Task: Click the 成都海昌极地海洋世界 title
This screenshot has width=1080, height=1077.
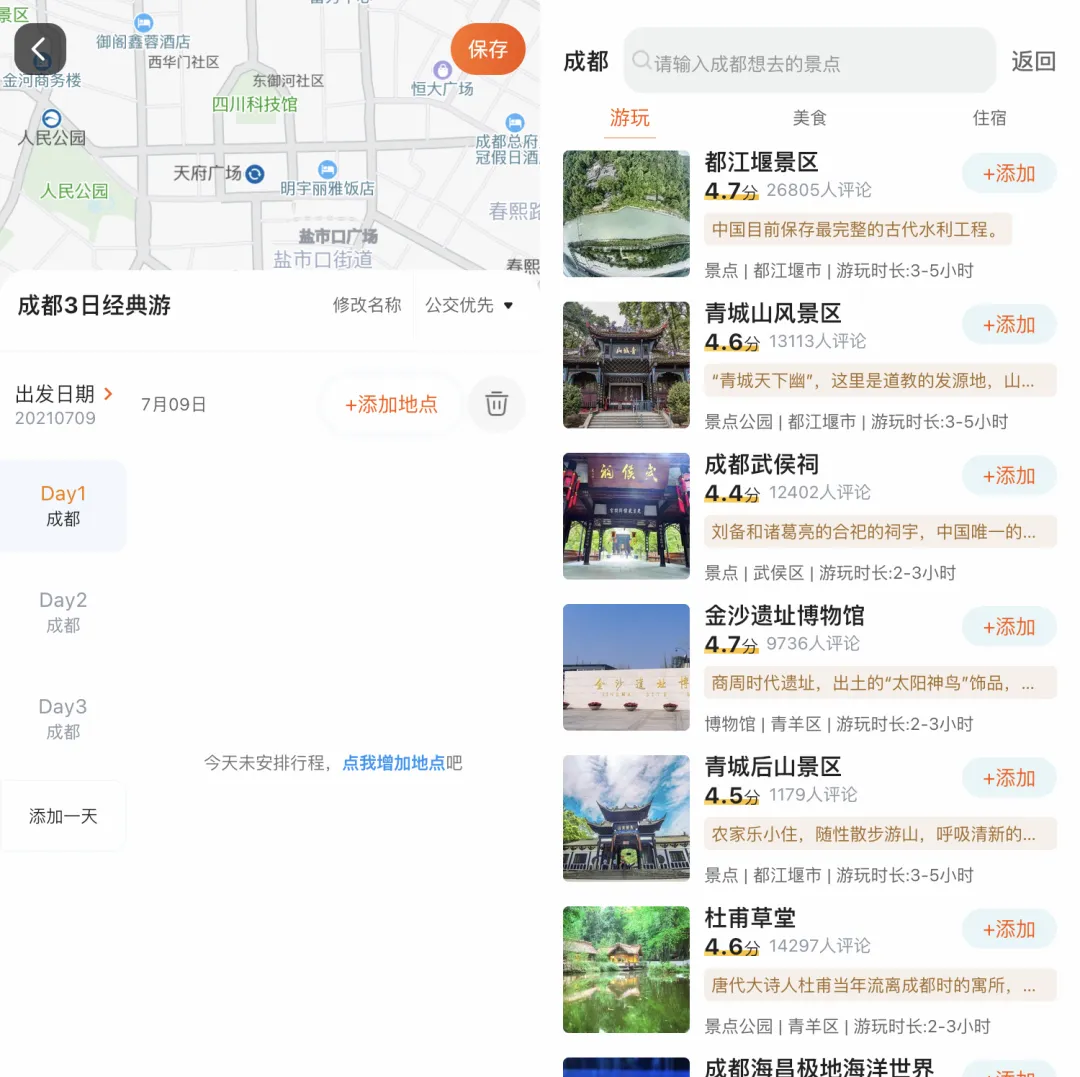Action: [x=818, y=1067]
